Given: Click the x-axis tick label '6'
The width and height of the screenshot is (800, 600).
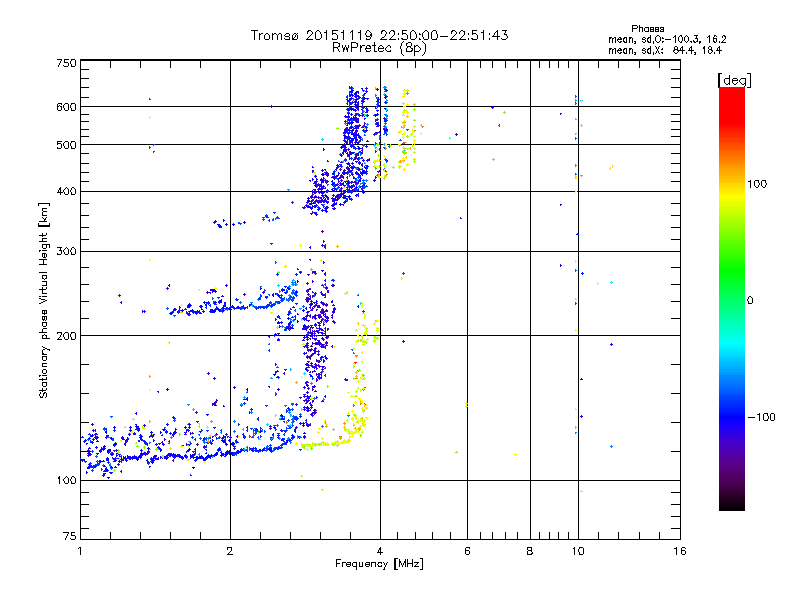Looking at the screenshot, I should pos(467,551).
